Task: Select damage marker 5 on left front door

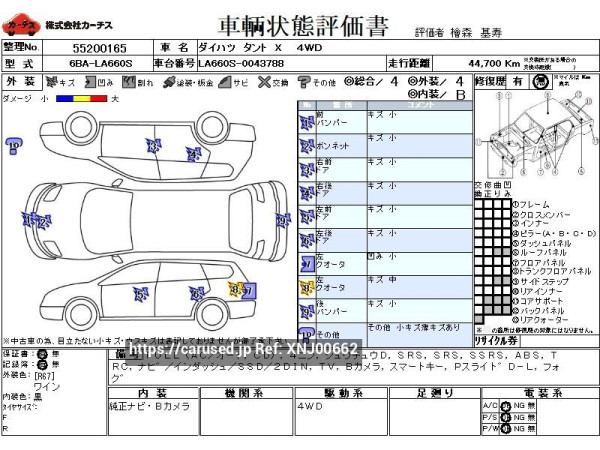Action: click(x=140, y=294)
